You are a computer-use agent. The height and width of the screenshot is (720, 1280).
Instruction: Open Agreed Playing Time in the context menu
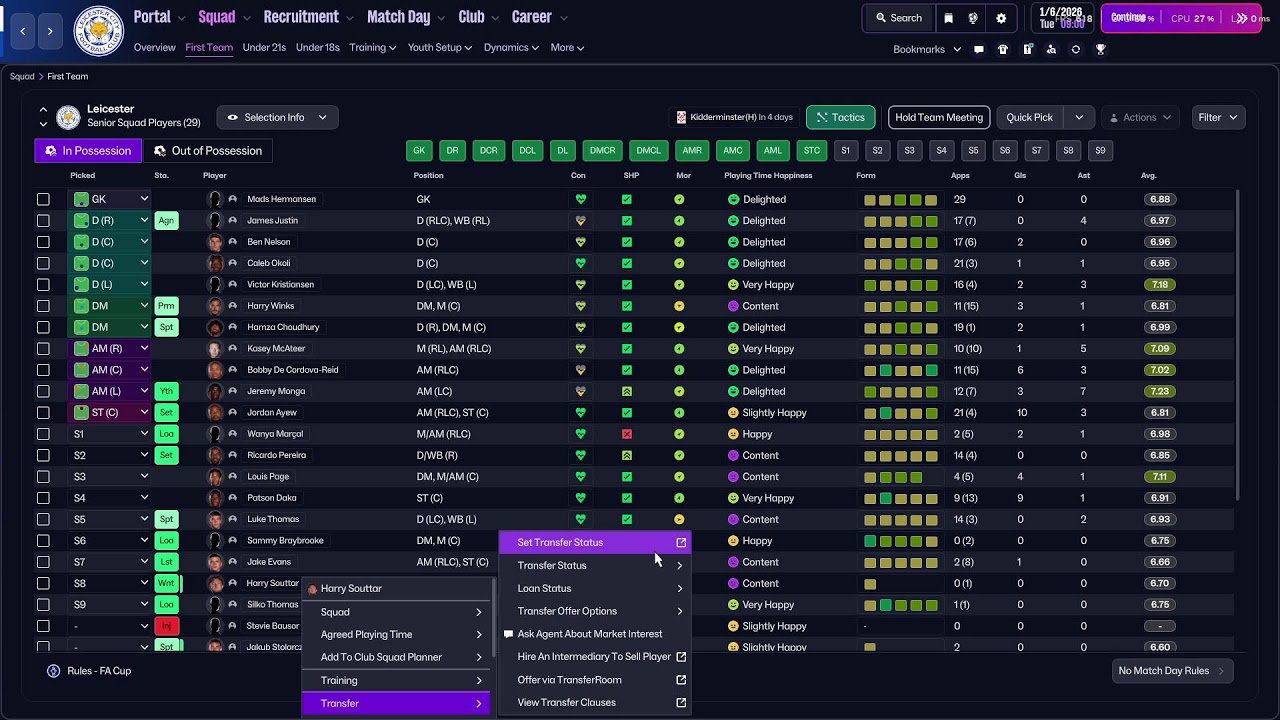click(x=397, y=635)
